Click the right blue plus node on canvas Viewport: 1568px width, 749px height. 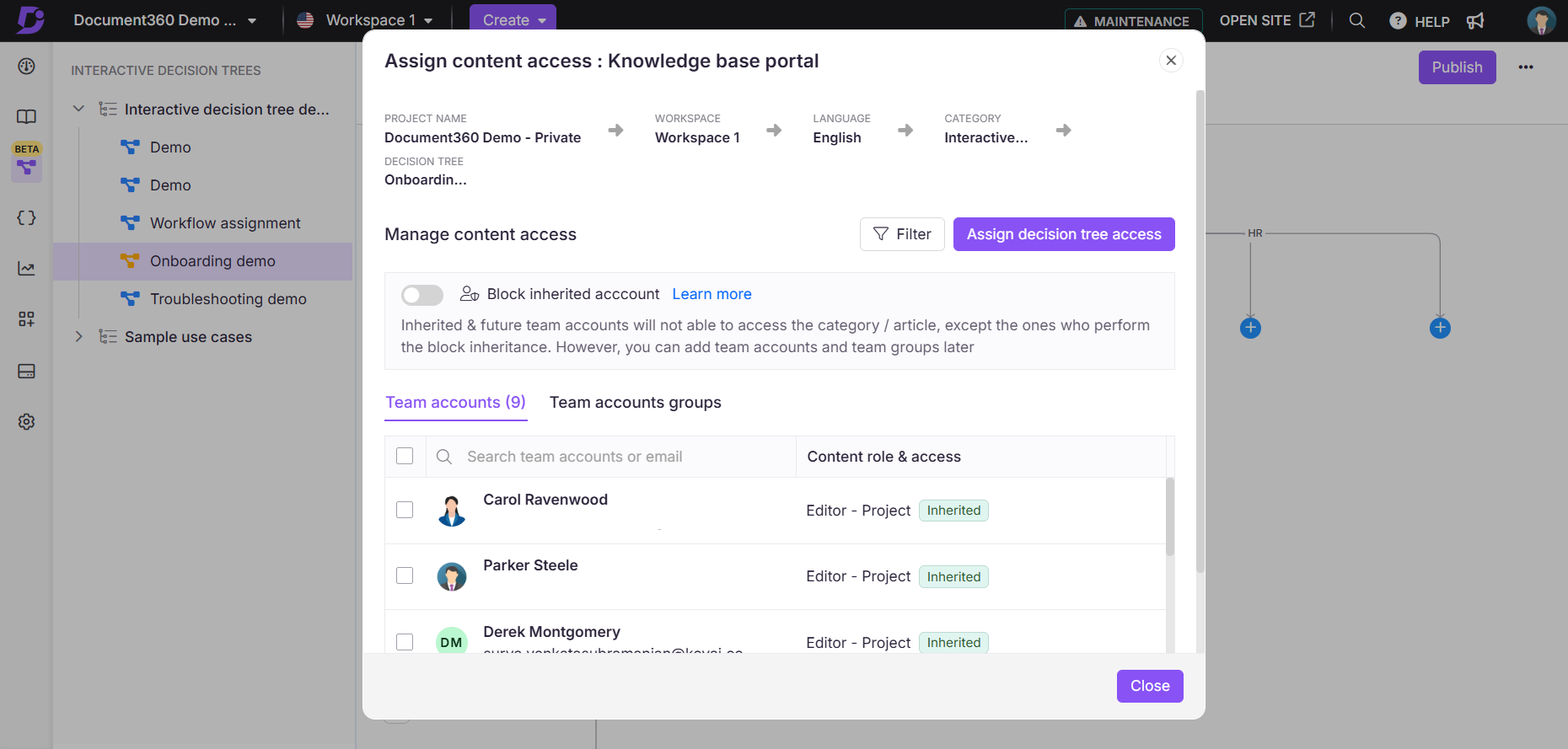point(1440,328)
